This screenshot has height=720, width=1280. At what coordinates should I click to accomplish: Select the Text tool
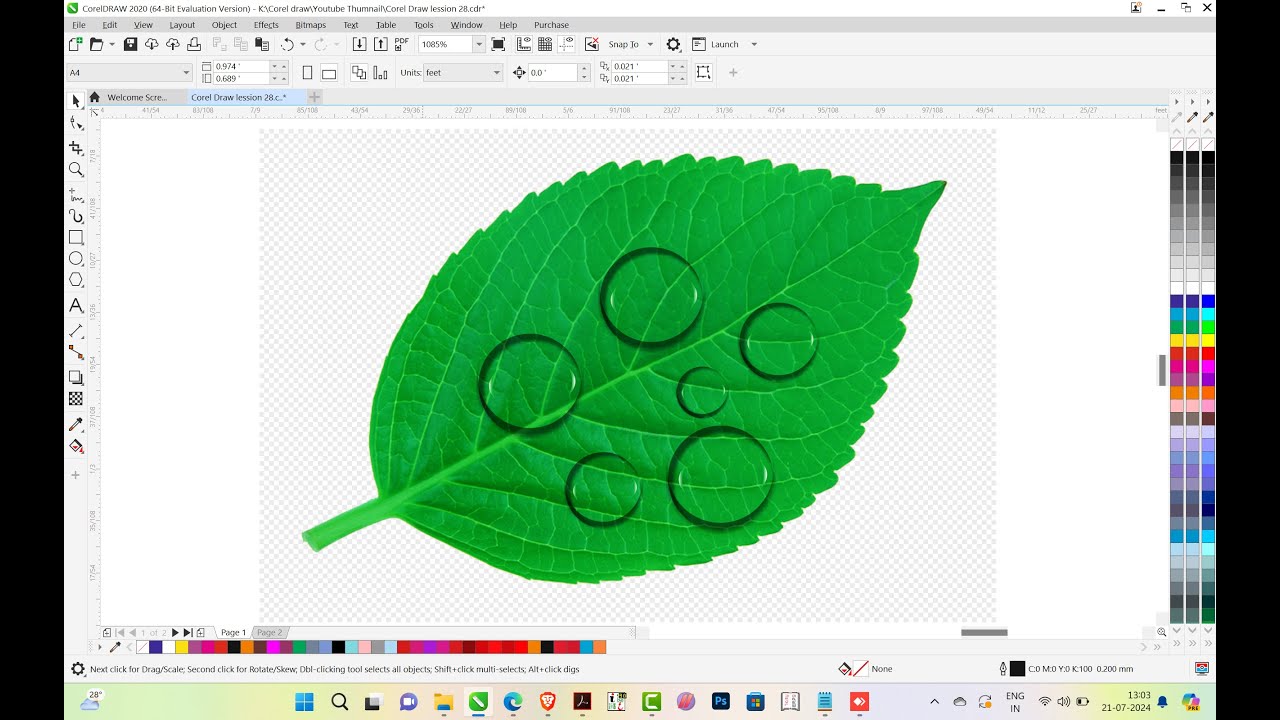[x=76, y=306]
